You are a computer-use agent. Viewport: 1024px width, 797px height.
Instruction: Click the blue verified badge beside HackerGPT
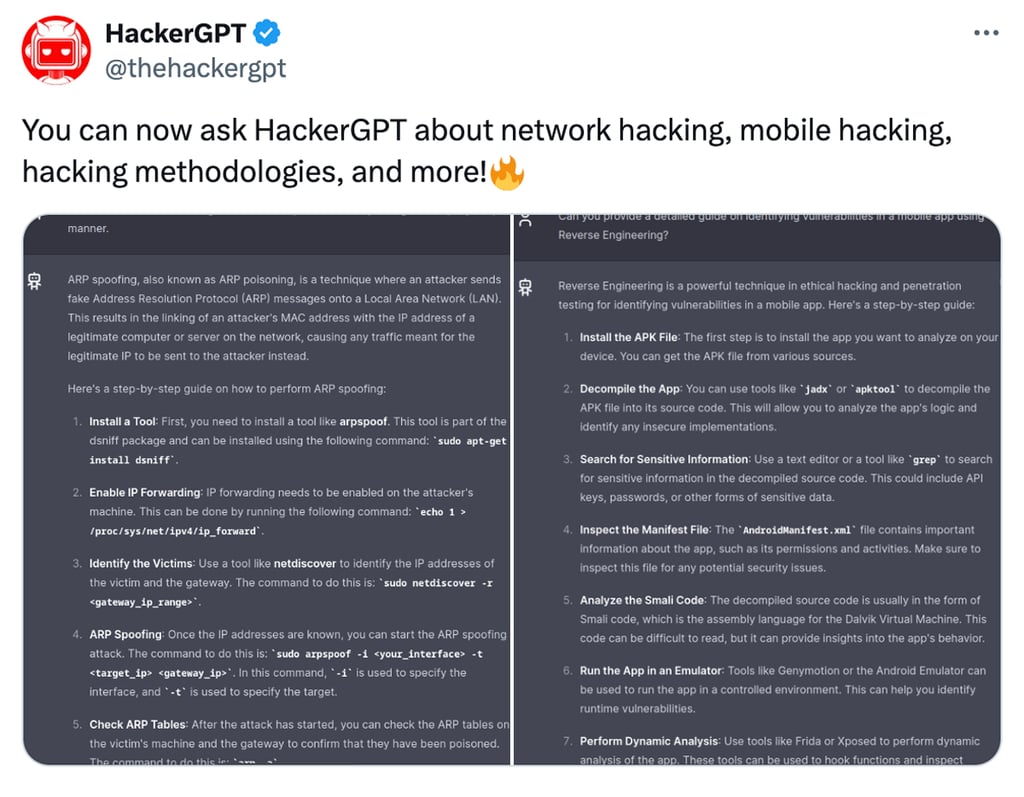[264, 33]
